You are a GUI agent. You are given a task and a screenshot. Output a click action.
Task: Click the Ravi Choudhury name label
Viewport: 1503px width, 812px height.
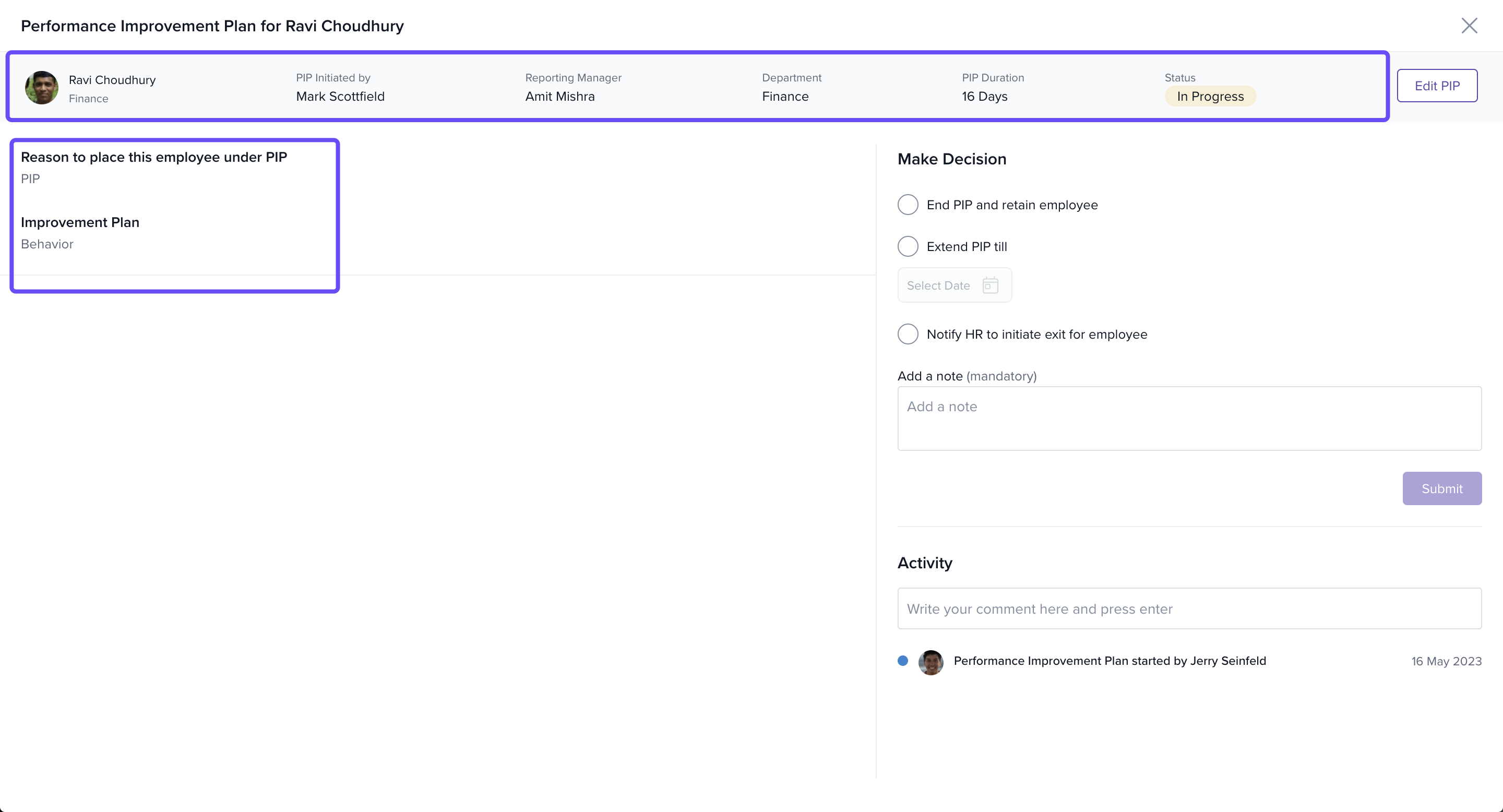click(112, 80)
